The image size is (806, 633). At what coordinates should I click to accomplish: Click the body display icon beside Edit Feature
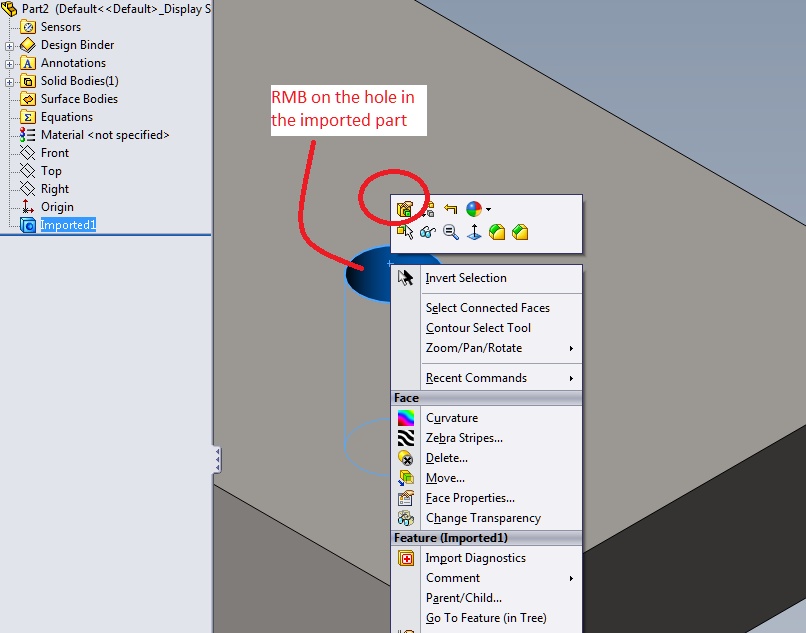(429, 209)
